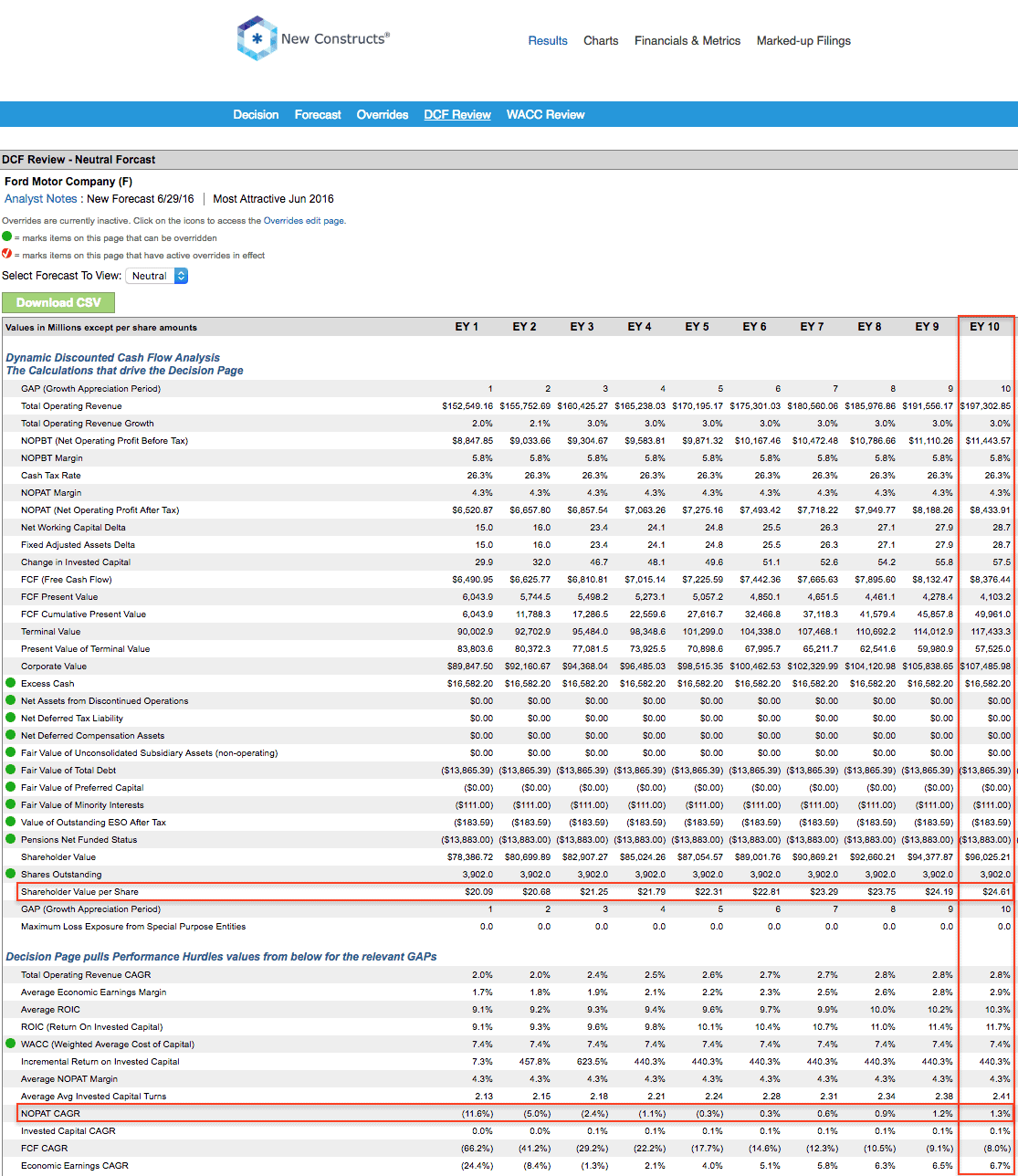Switch to the Overrides tab

[x=383, y=114]
